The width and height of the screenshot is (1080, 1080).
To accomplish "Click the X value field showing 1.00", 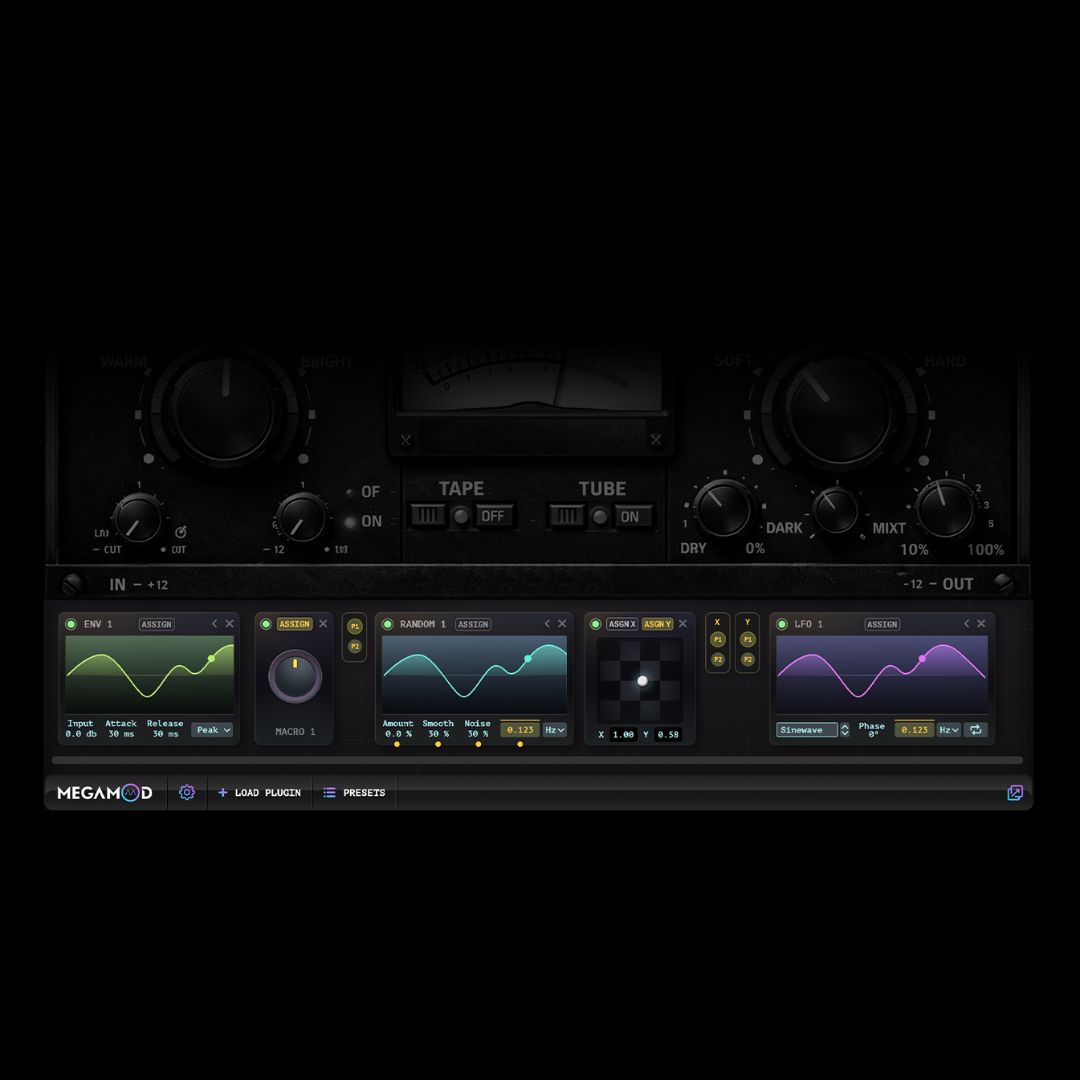I will click(623, 734).
